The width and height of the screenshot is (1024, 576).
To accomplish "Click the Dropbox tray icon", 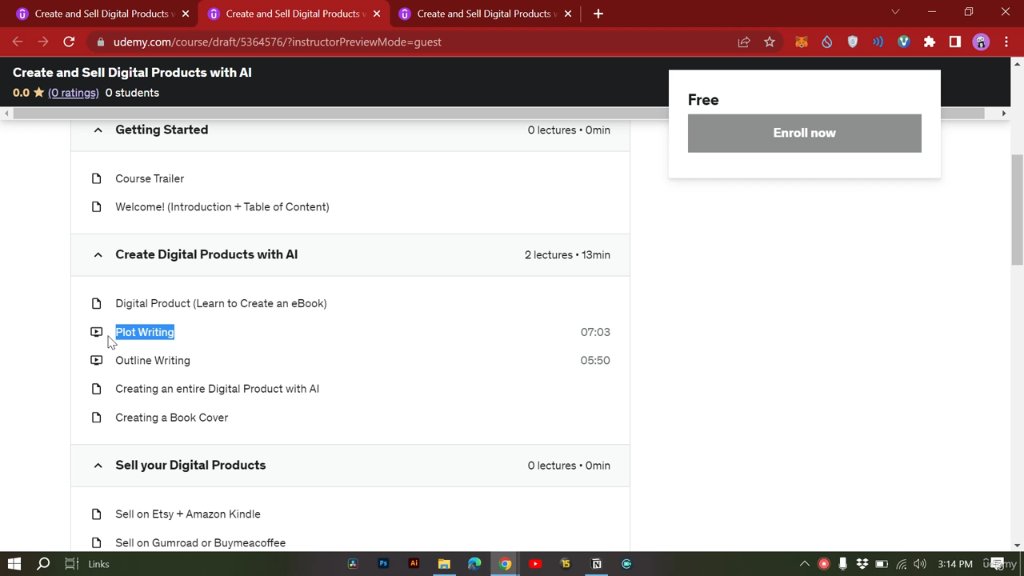I will (862, 564).
